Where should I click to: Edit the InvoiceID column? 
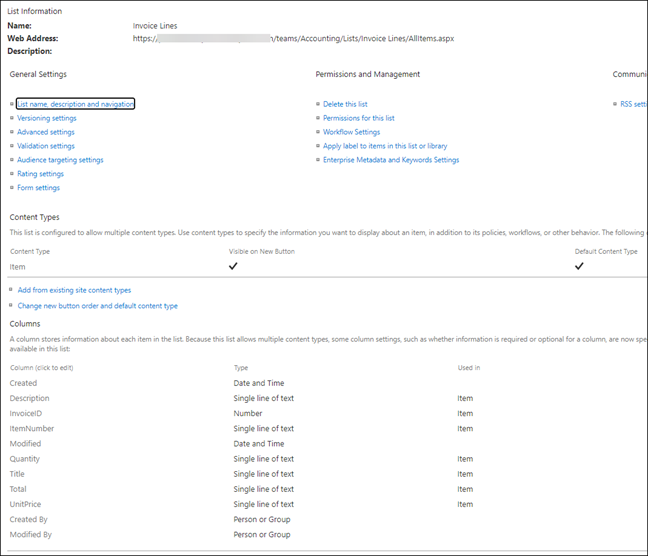(x=28, y=413)
